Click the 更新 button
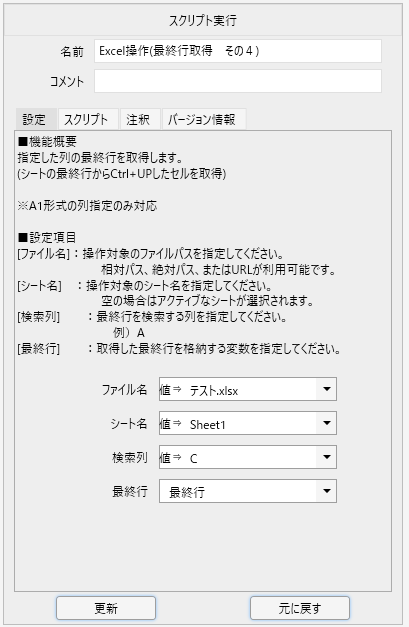 click(106, 608)
